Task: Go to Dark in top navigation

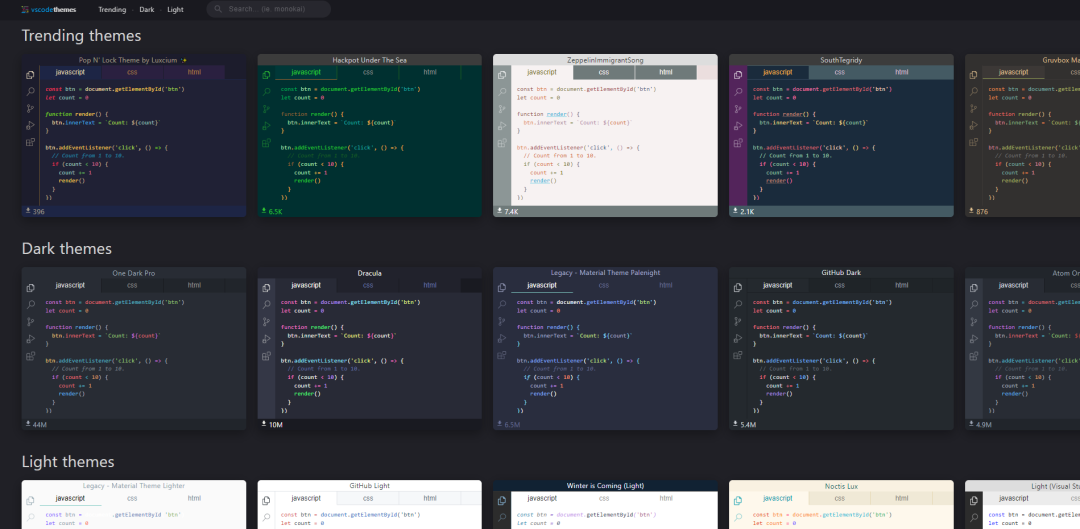Action: (147, 10)
